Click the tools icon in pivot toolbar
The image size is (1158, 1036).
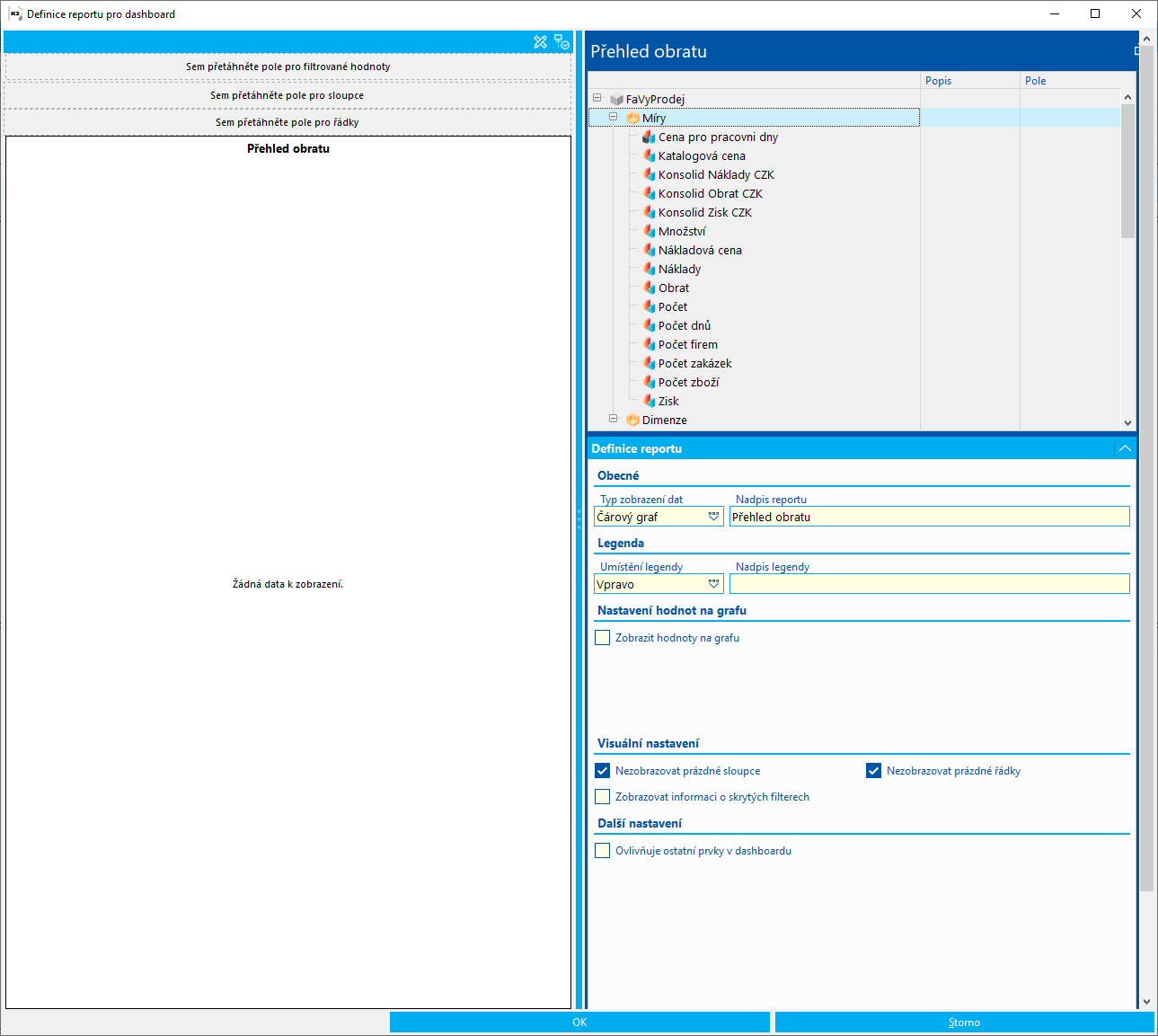[x=540, y=42]
